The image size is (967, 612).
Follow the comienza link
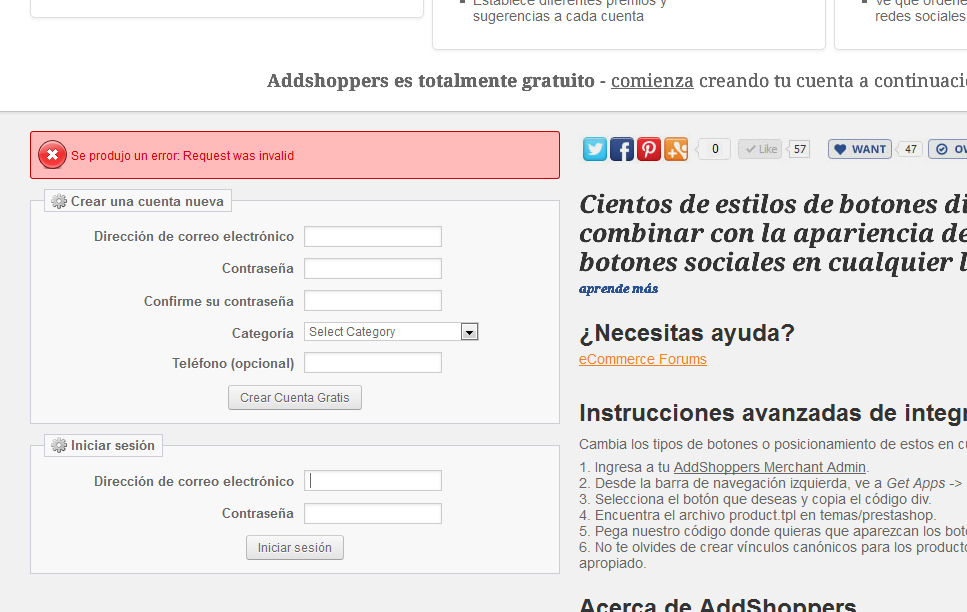[x=652, y=81]
